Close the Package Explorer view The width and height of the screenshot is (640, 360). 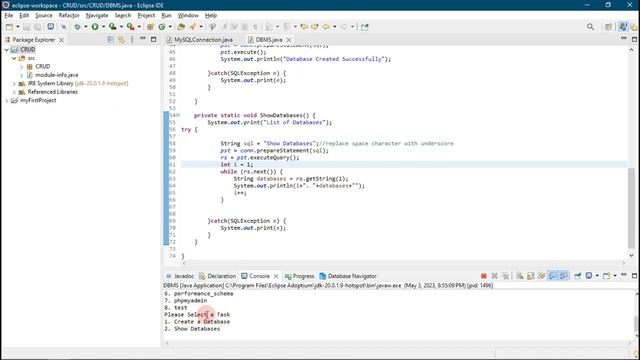61,40
